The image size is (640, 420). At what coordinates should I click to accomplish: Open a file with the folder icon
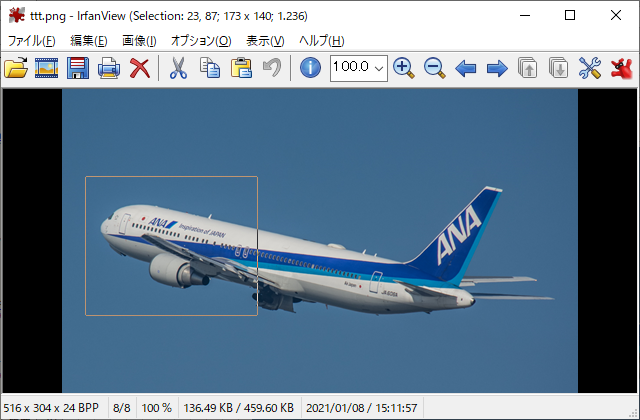pos(16,67)
